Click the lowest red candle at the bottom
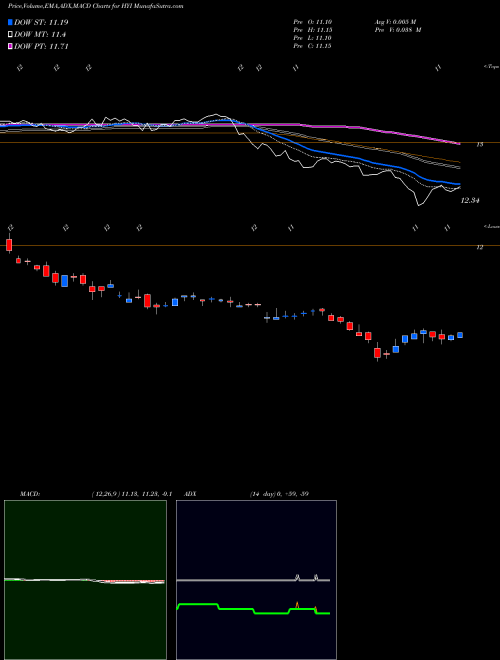This screenshot has height=660, width=500. pyautogui.click(x=378, y=353)
